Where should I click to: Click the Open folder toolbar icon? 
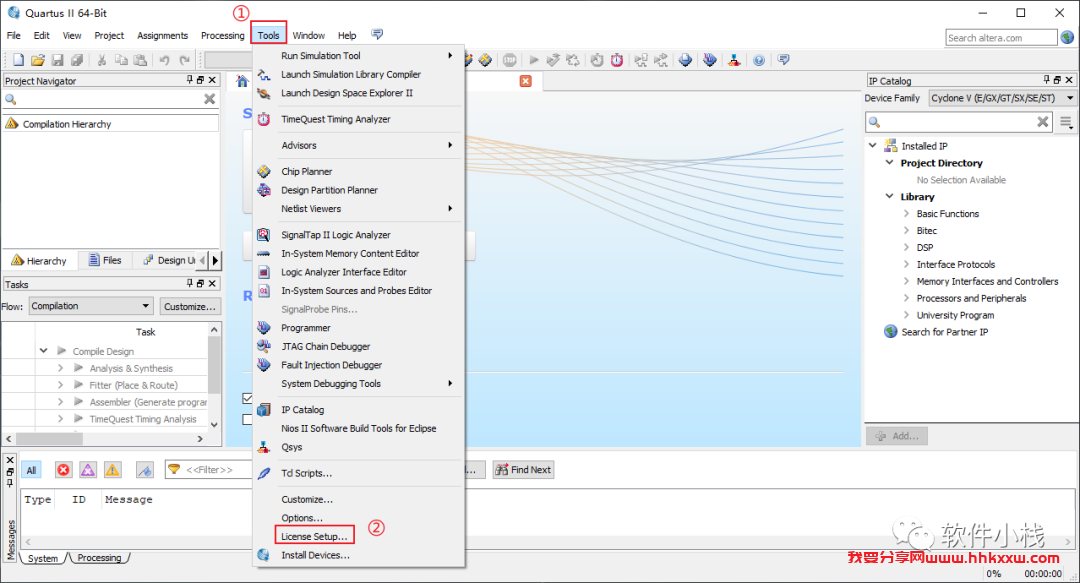point(38,61)
